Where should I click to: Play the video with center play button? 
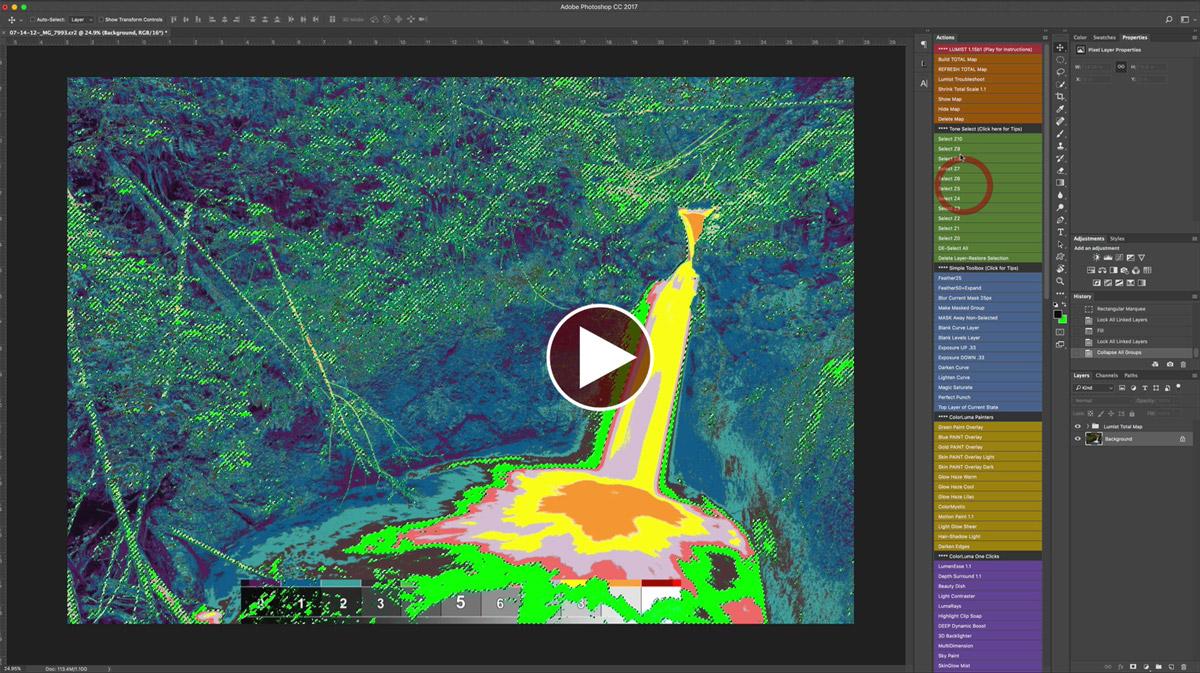(599, 357)
